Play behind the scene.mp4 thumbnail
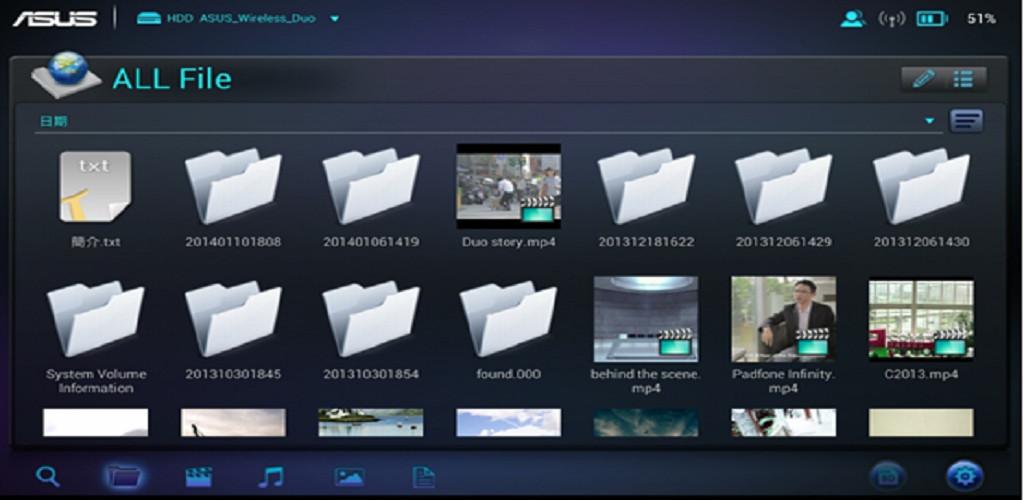1024x500 pixels. point(646,319)
